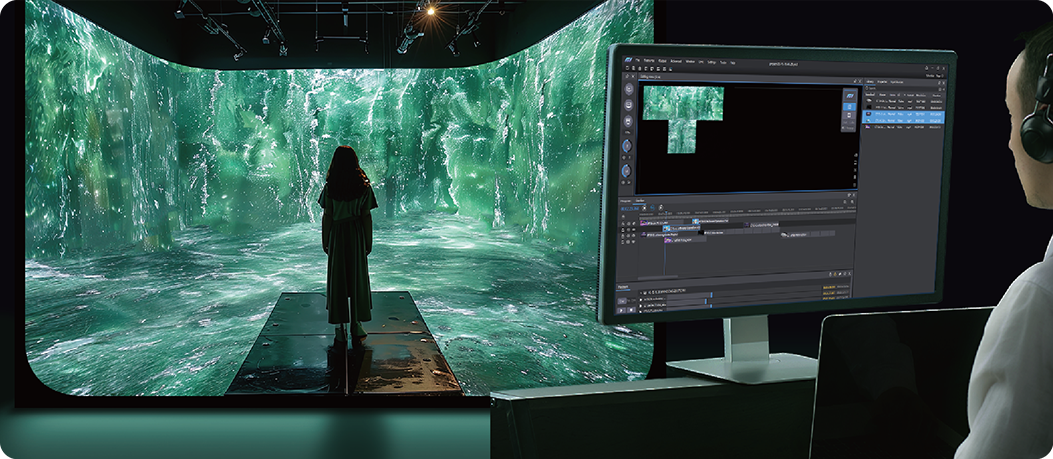Click the first round icon right of the timecode
Screen dimensions: 1053x459
pyautogui.click(x=644, y=208)
